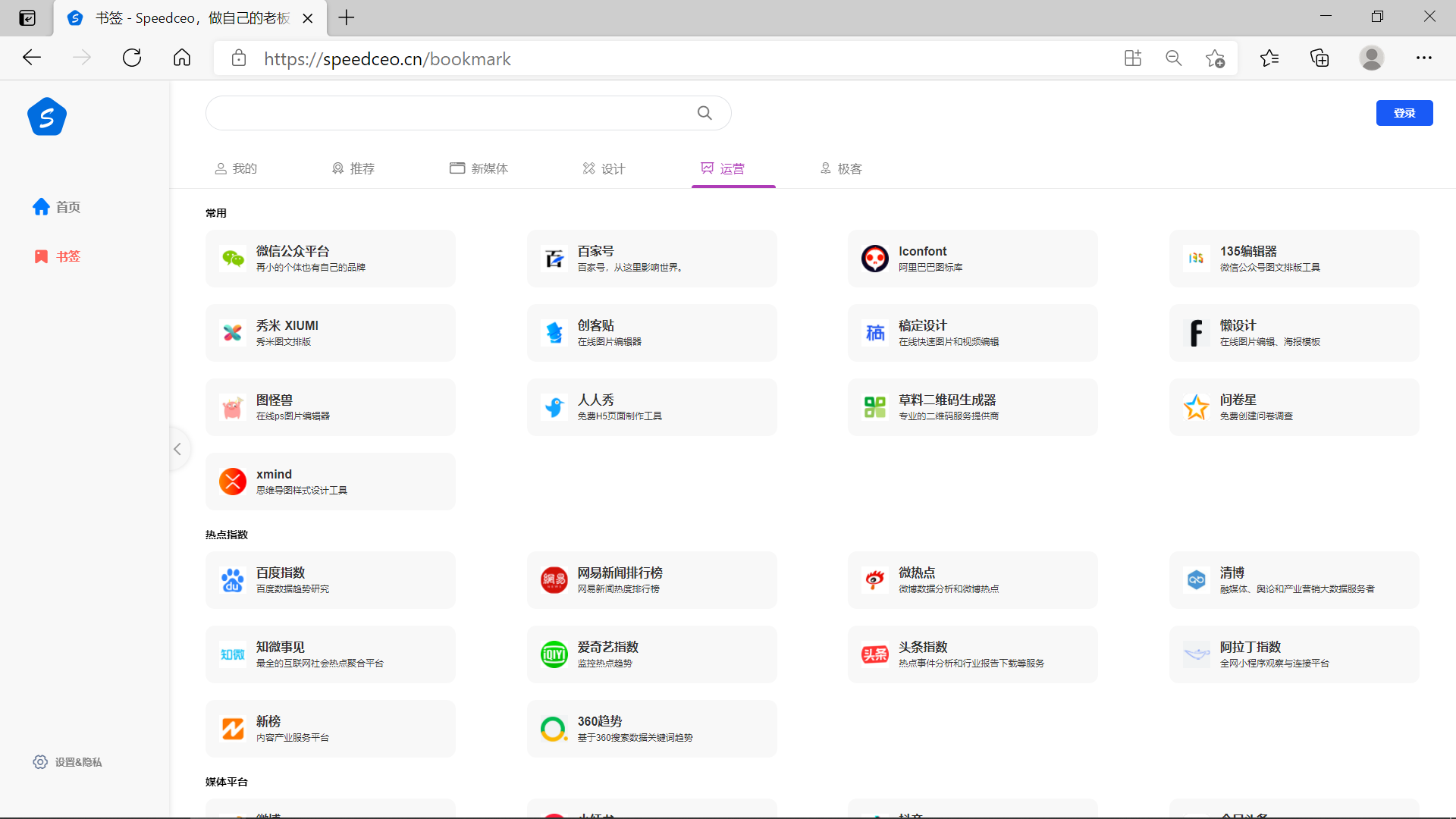Open the browser Collections panel
Screen dimensions: 1456x819
click(x=1320, y=58)
